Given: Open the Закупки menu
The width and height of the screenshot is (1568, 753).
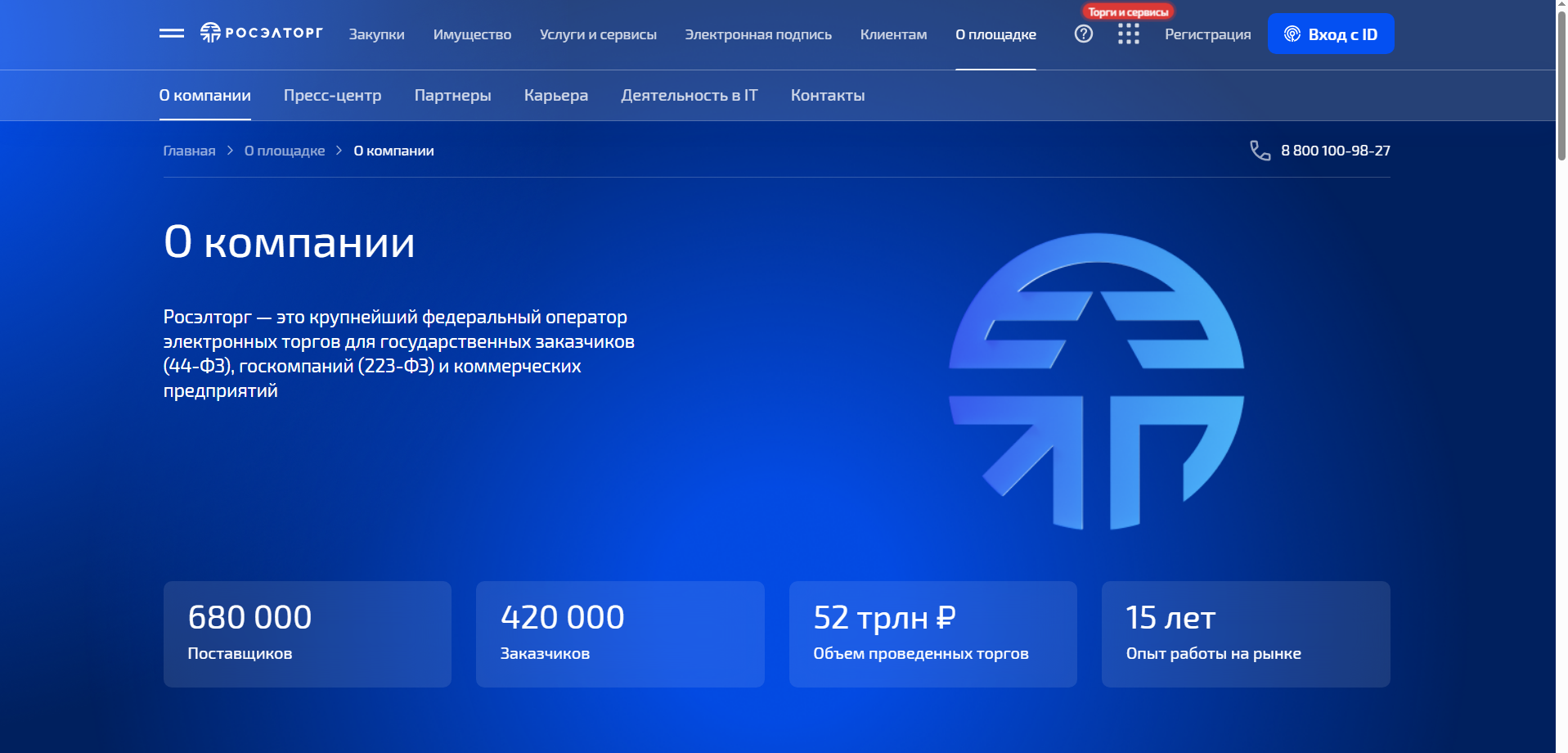Looking at the screenshot, I should [377, 34].
